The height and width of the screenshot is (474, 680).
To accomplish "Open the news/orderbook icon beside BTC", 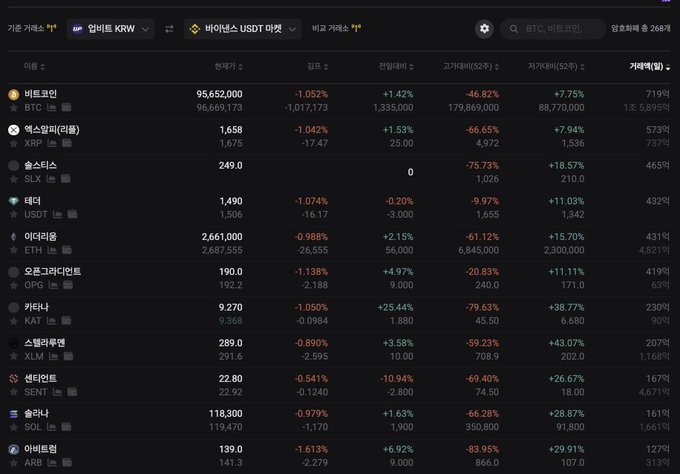I will tap(66, 107).
